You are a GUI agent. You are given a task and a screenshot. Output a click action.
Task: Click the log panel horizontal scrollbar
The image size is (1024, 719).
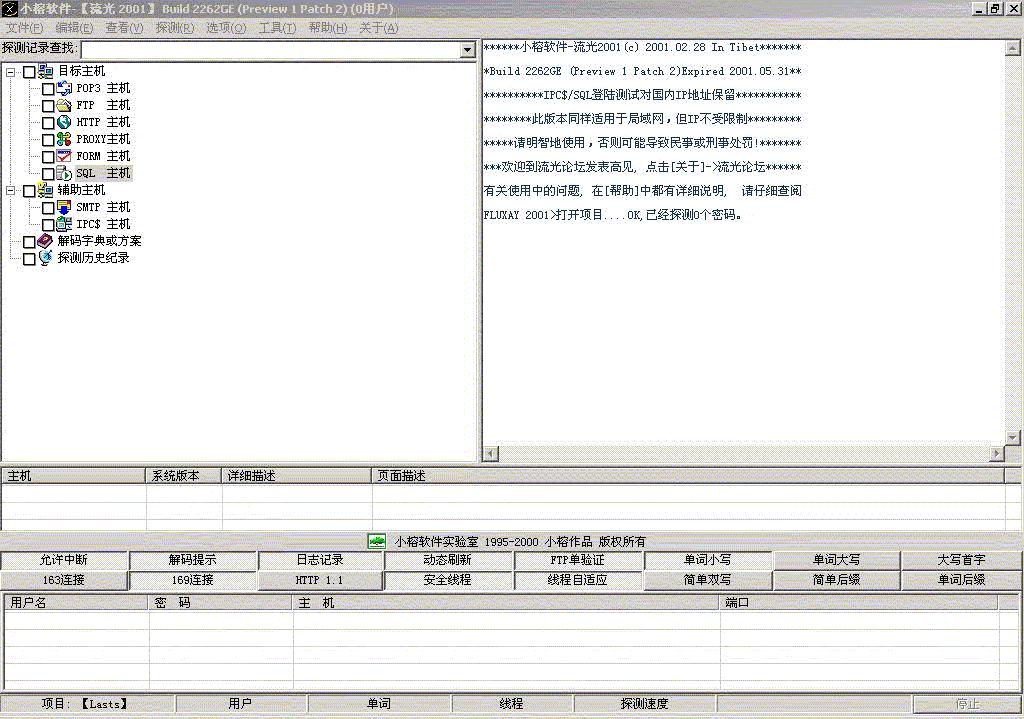tap(743, 454)
